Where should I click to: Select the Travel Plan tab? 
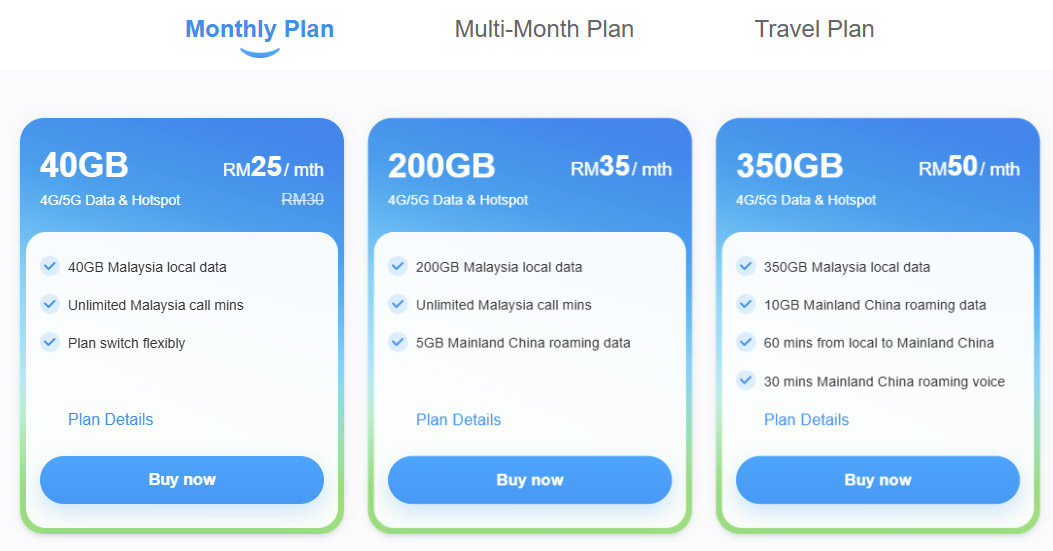tap(814, 29)
